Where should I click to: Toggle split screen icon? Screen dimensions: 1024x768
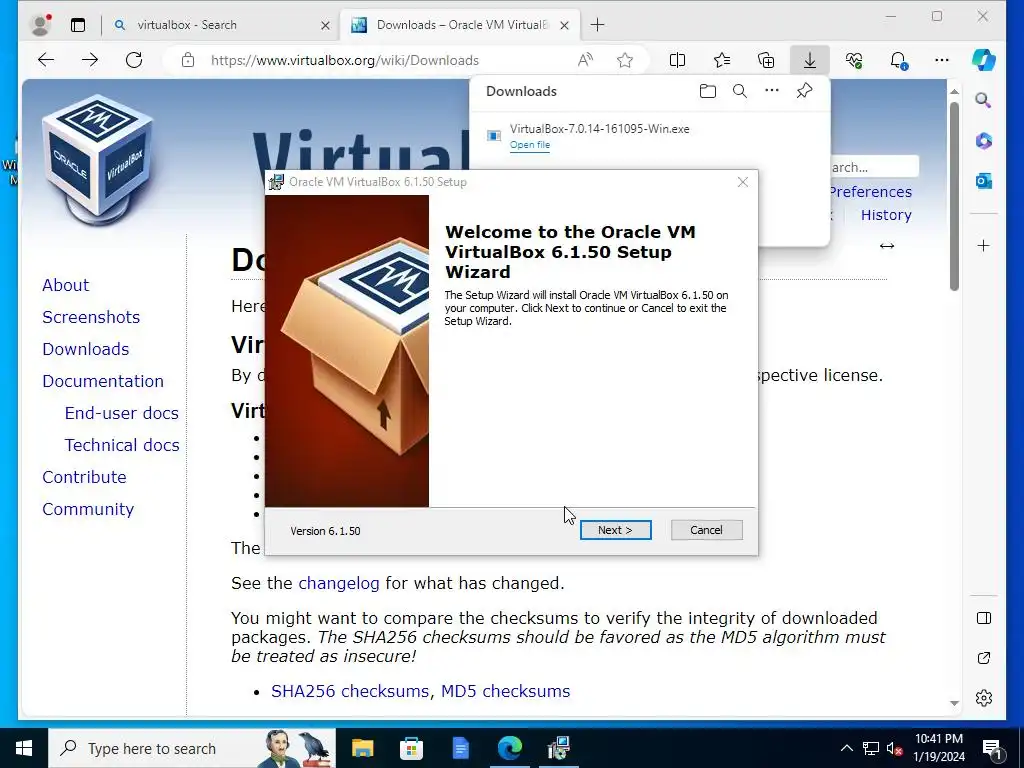pyautogui.click(x=677, y=60)
